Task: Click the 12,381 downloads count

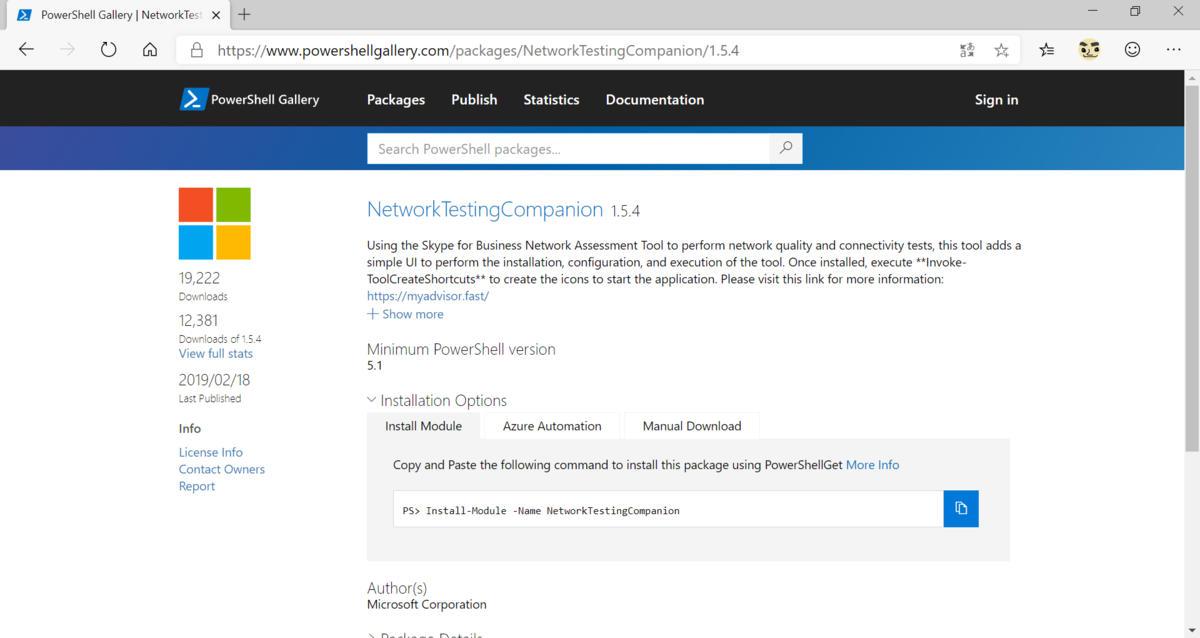Action: pyautogui.click(x=198, y=320)
